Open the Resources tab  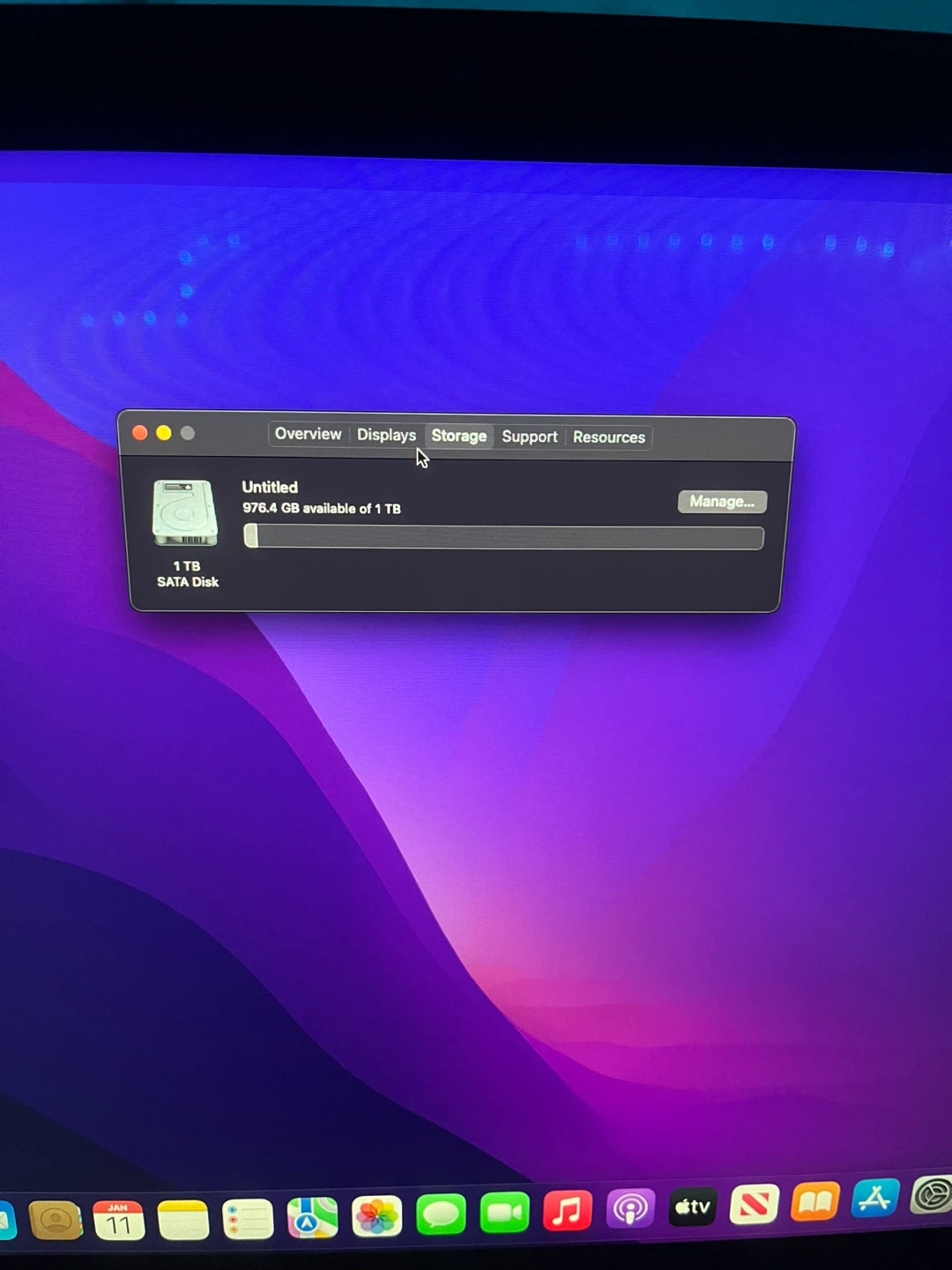pyautogui.click(x=608, y=437)
